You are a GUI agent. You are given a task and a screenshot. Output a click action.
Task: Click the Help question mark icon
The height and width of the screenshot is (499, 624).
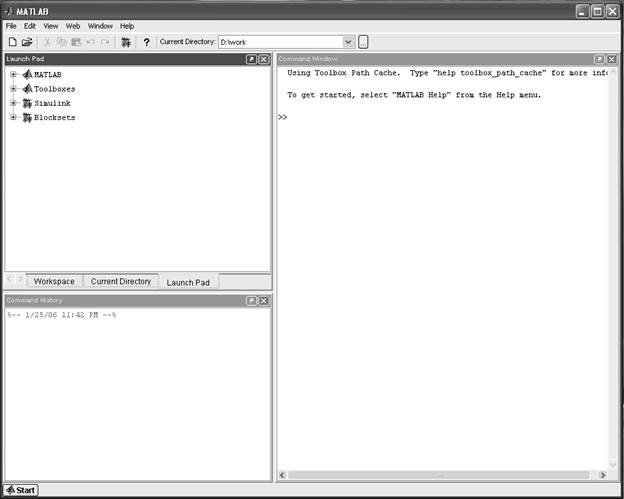tap(146, 42)
